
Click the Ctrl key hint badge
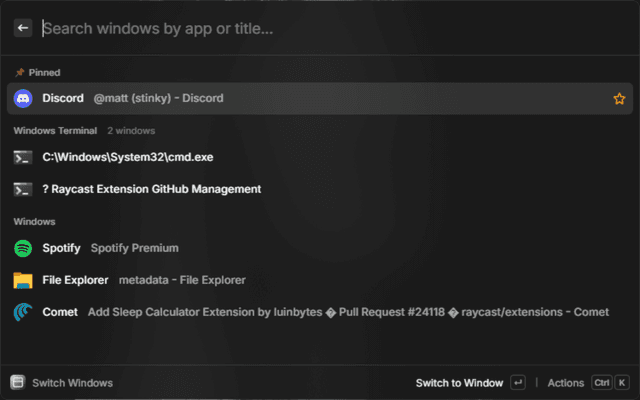pos(601,382)
